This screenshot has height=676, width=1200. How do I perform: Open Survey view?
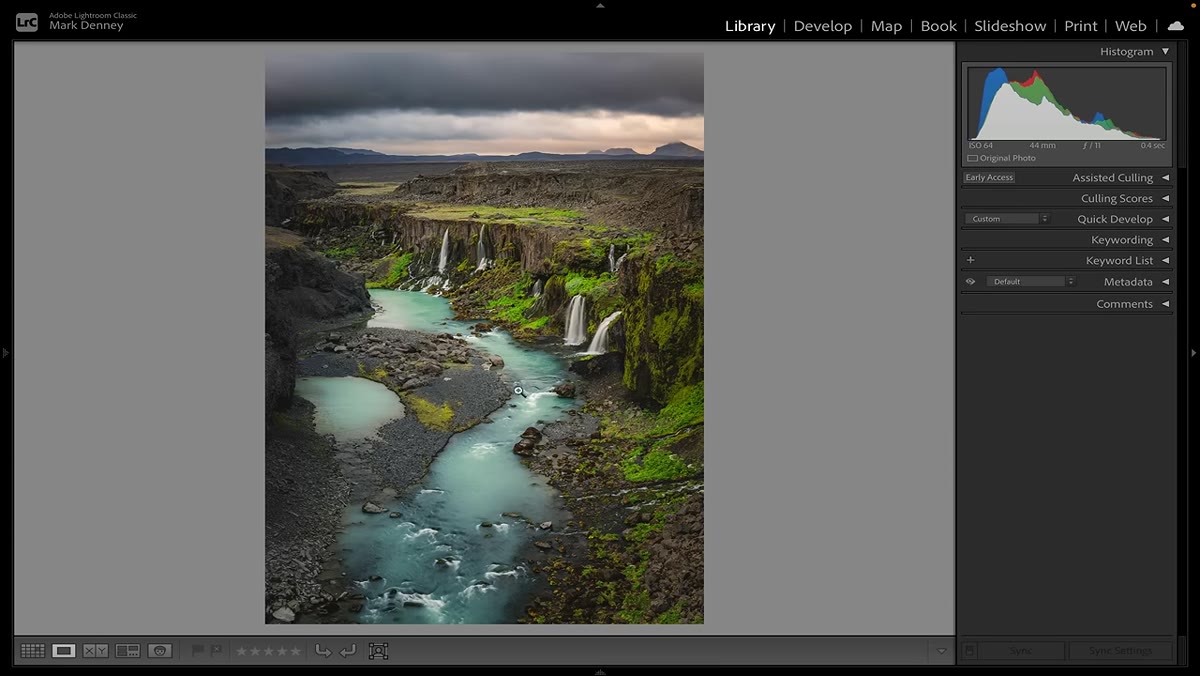[127, 651]
